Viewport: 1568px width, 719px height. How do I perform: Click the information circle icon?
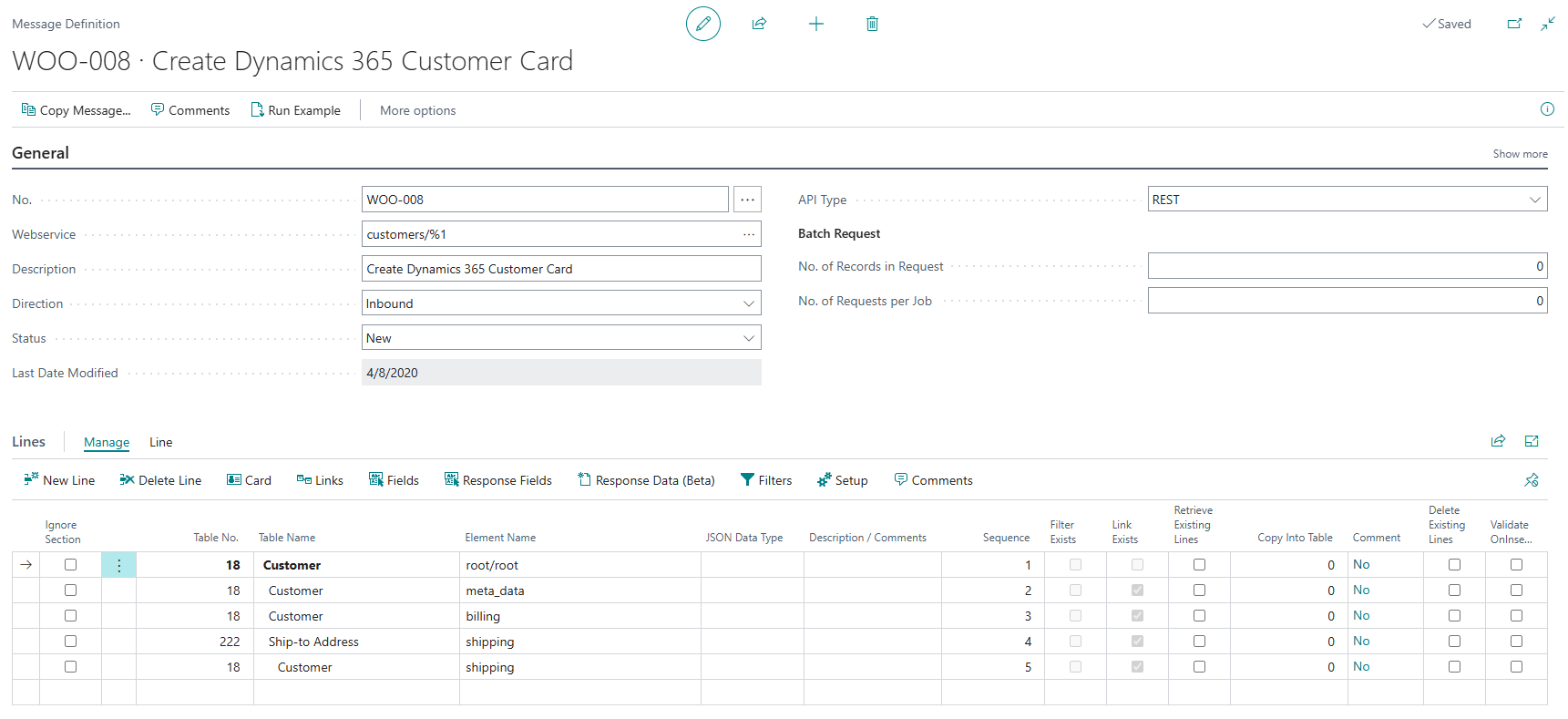click(1547, 109)
